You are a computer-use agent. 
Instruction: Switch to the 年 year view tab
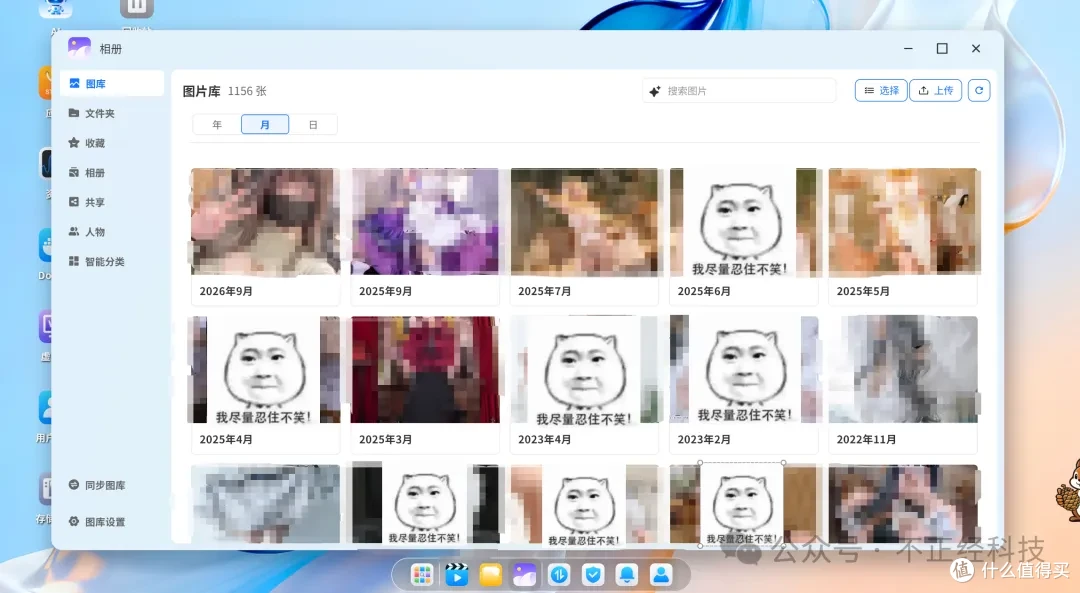click(x=217, y=125)
